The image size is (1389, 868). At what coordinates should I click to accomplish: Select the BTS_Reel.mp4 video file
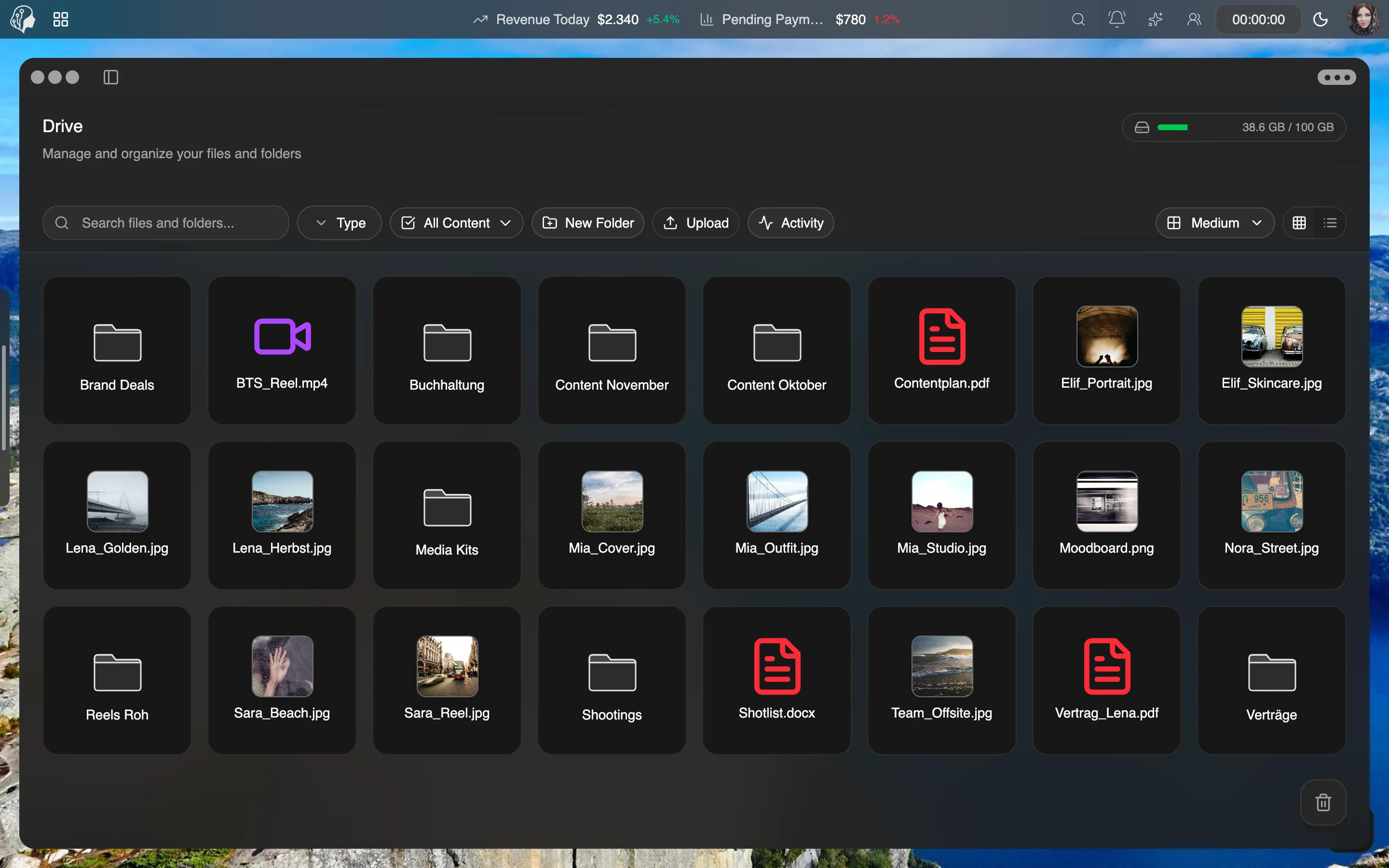[x=282, y=351]
